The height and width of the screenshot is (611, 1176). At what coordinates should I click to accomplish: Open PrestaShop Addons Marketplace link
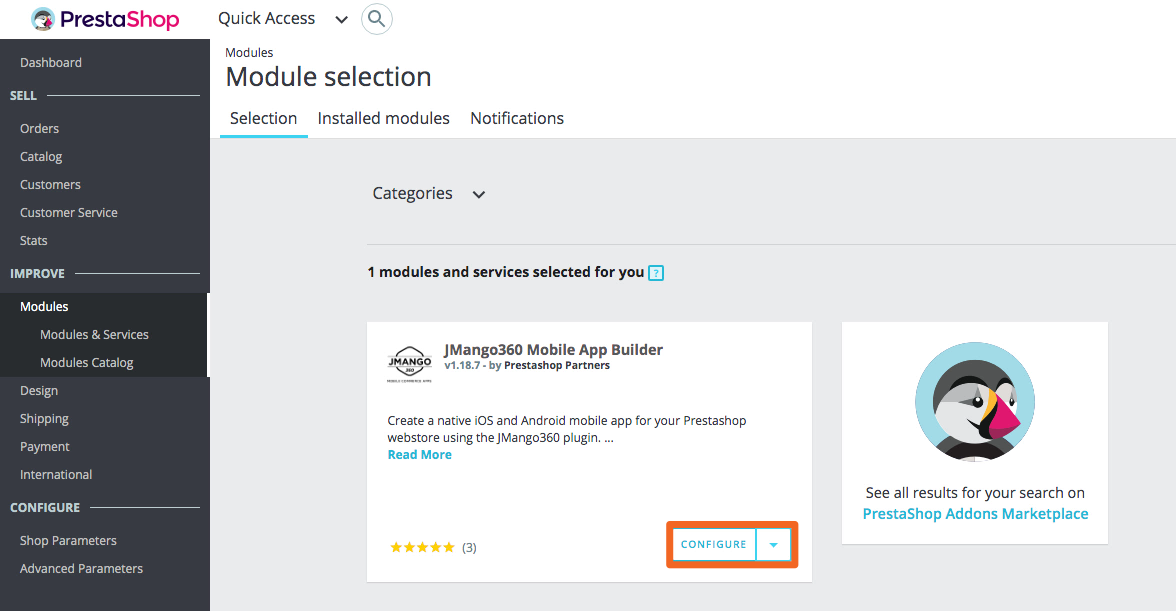pyautogui.click(x=975, y=514)
